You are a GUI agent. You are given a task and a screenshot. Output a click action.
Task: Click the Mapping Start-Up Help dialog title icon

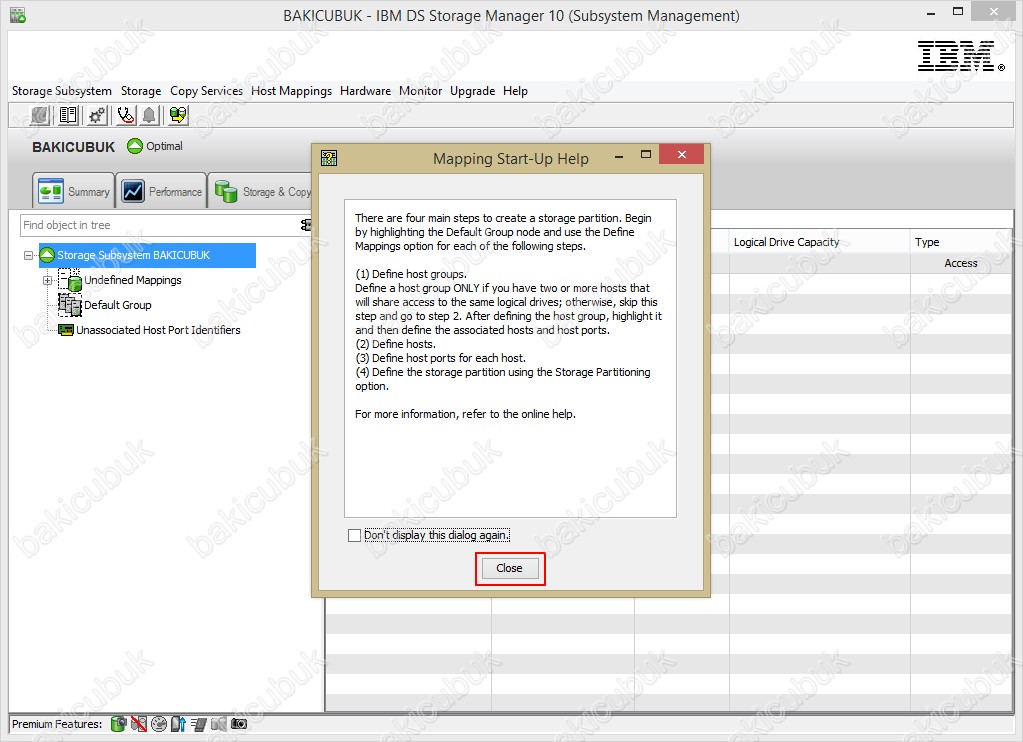[x=329, y=158]
